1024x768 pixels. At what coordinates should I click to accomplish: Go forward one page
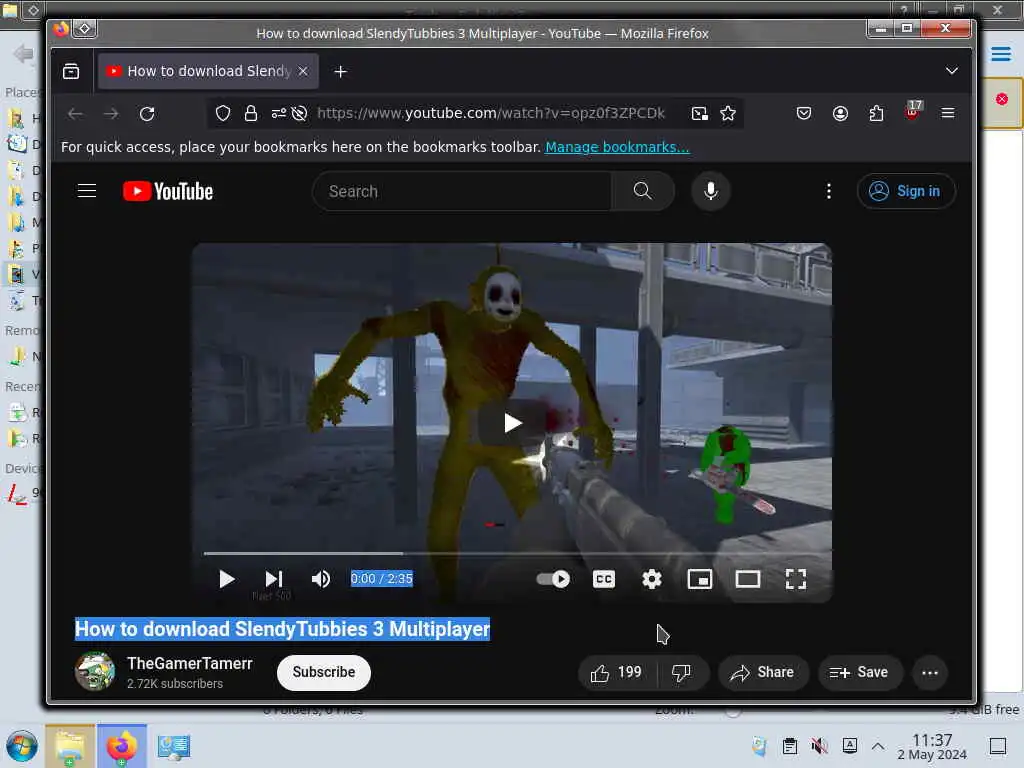pos(111,114)
